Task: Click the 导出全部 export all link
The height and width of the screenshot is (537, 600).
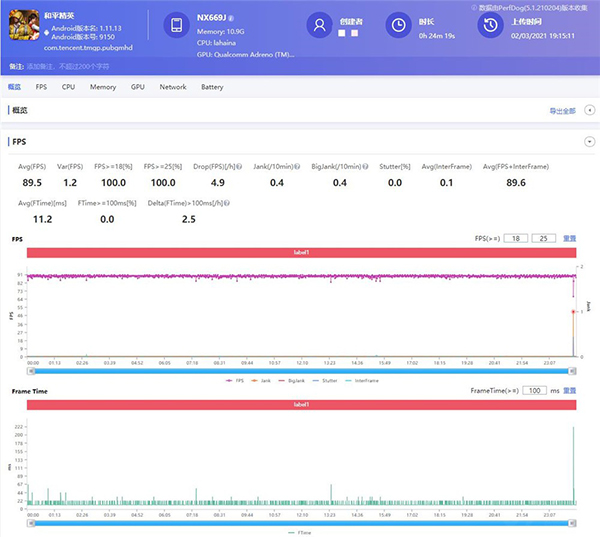Action: click(x=562, y=111)
